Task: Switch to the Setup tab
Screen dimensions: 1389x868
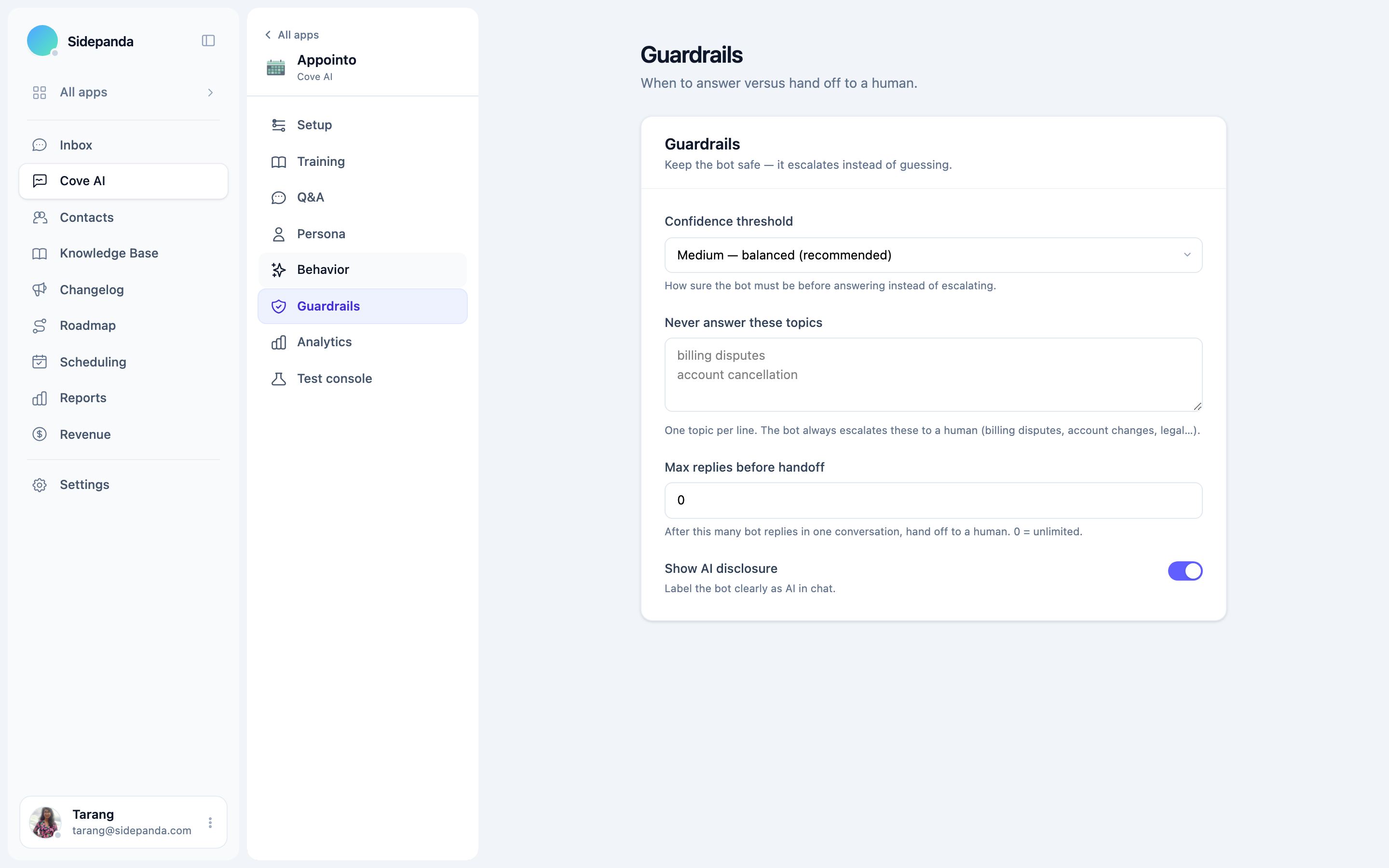Action: click(363, 125)
